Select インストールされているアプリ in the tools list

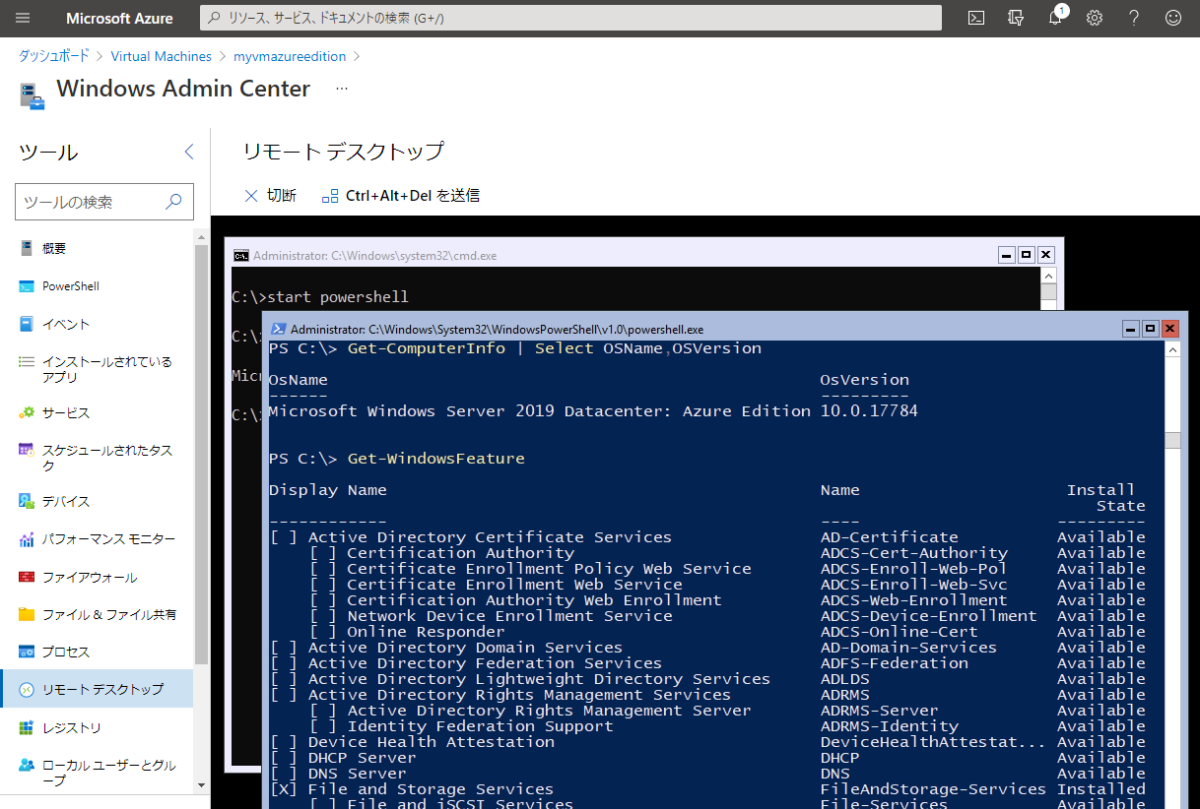pyautogui.click(x=102, y=369)
